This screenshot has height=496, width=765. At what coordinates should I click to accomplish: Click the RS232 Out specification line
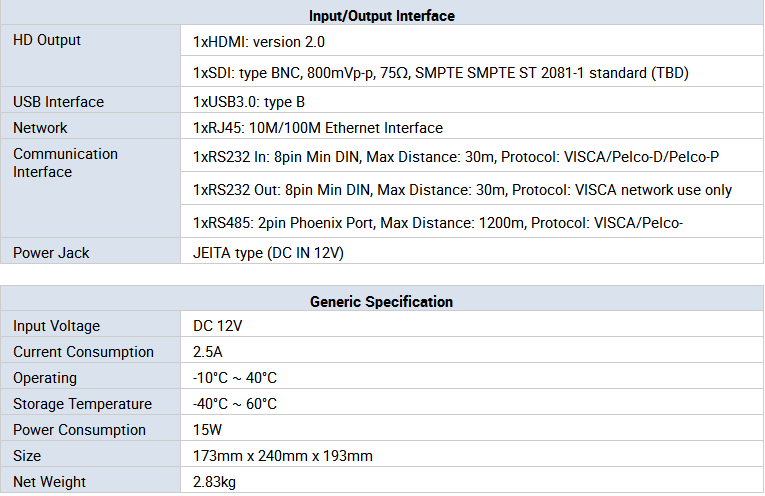(x=462, y=189)
